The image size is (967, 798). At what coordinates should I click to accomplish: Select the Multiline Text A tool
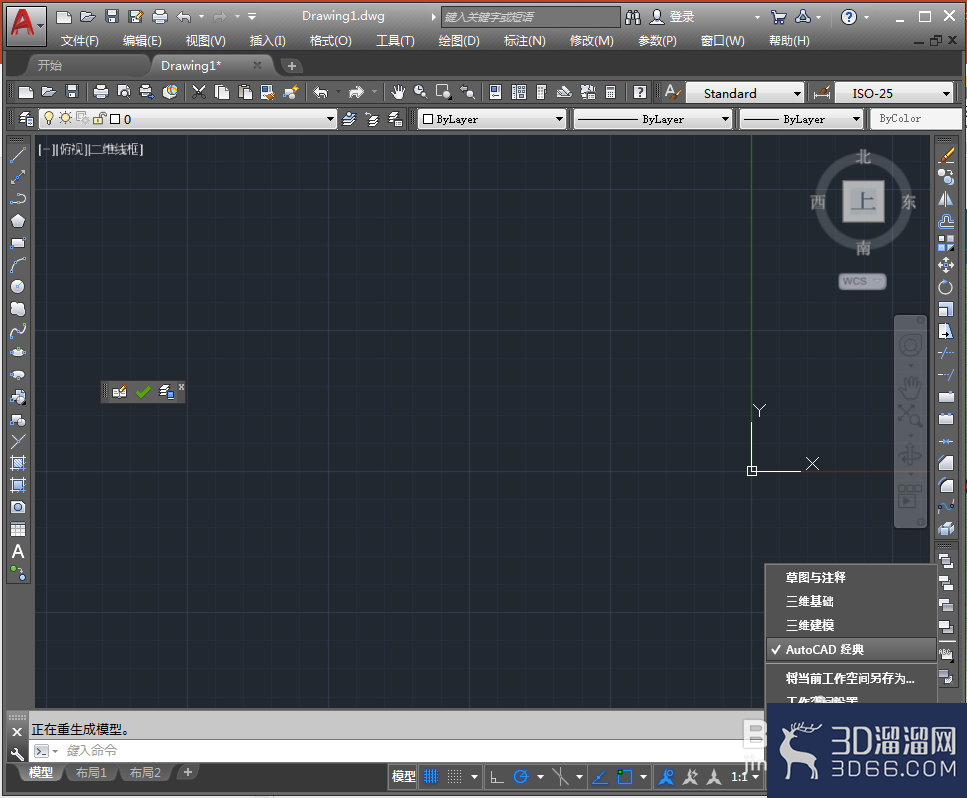(x=18, y=551)
